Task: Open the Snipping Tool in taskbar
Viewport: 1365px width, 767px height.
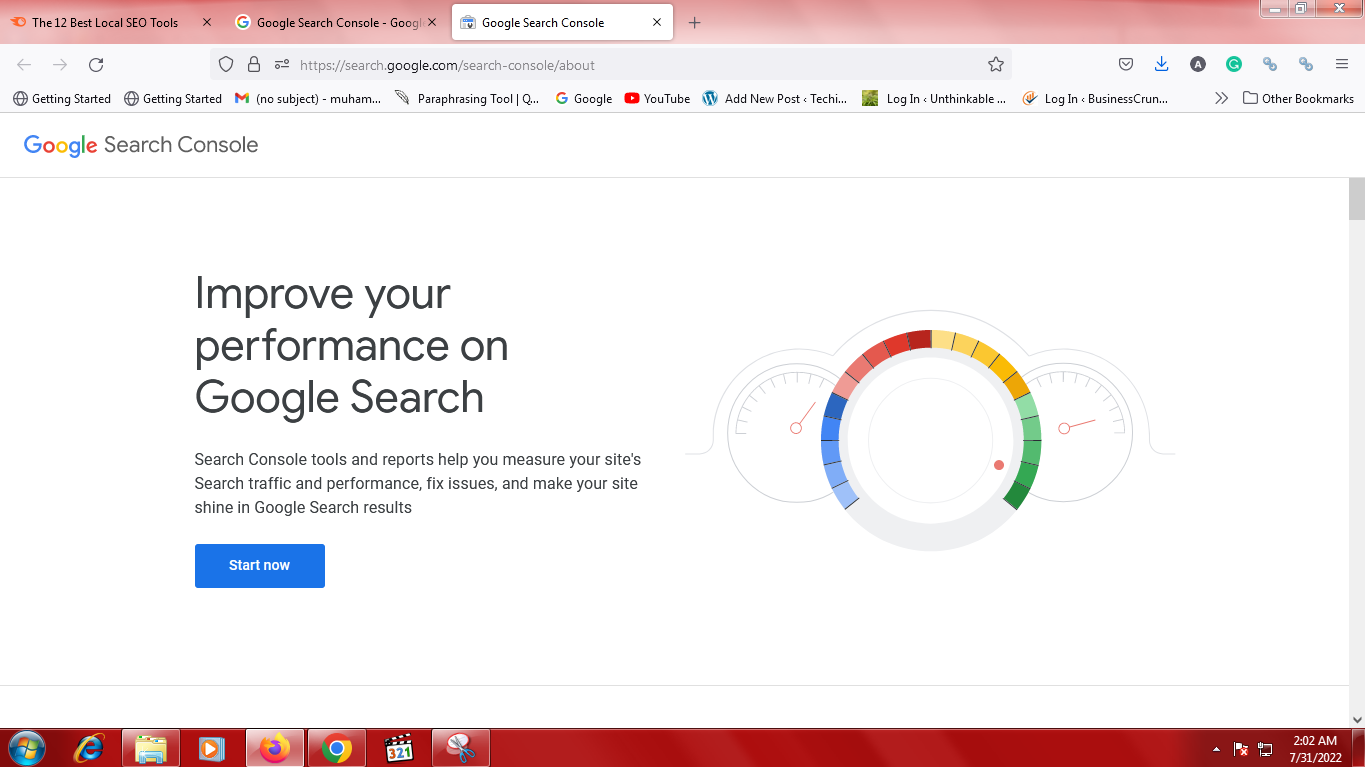Action: [x=461, y=748]
